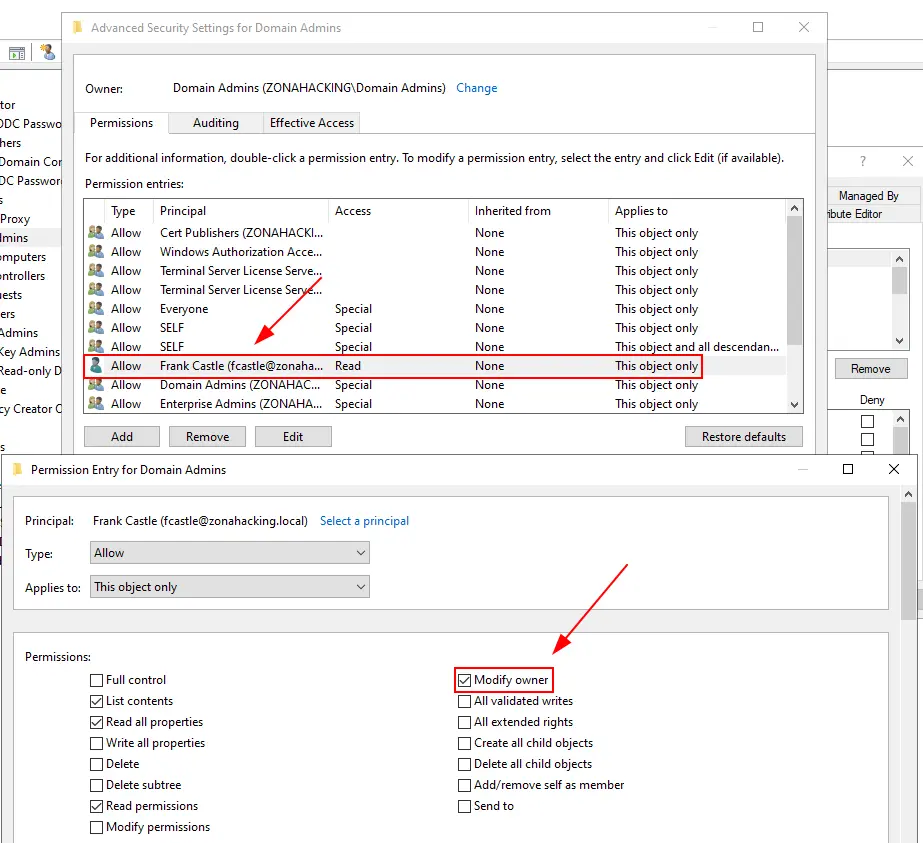Screen dimensions: 923x843
Task: Click Advanced Security Settings title folder icon
Action: point(77,28)
